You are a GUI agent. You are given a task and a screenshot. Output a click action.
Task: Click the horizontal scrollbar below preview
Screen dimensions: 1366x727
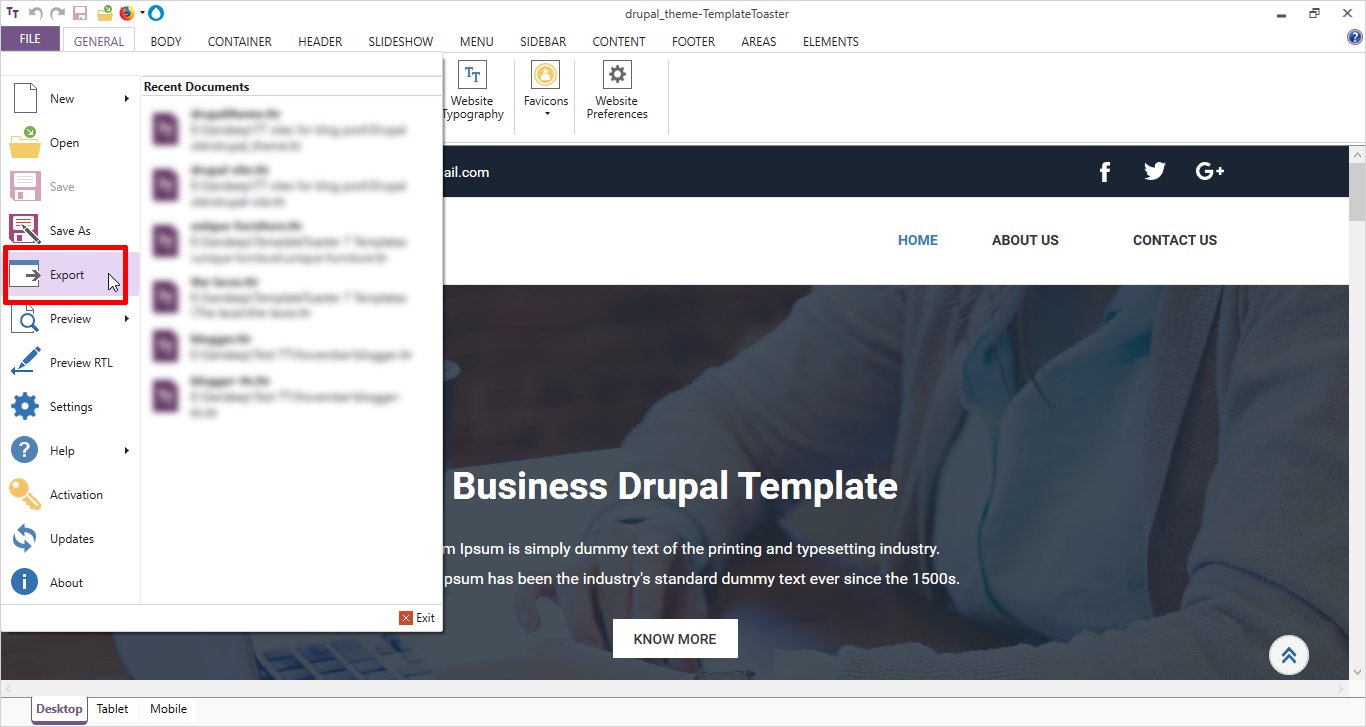coord(674,689)
